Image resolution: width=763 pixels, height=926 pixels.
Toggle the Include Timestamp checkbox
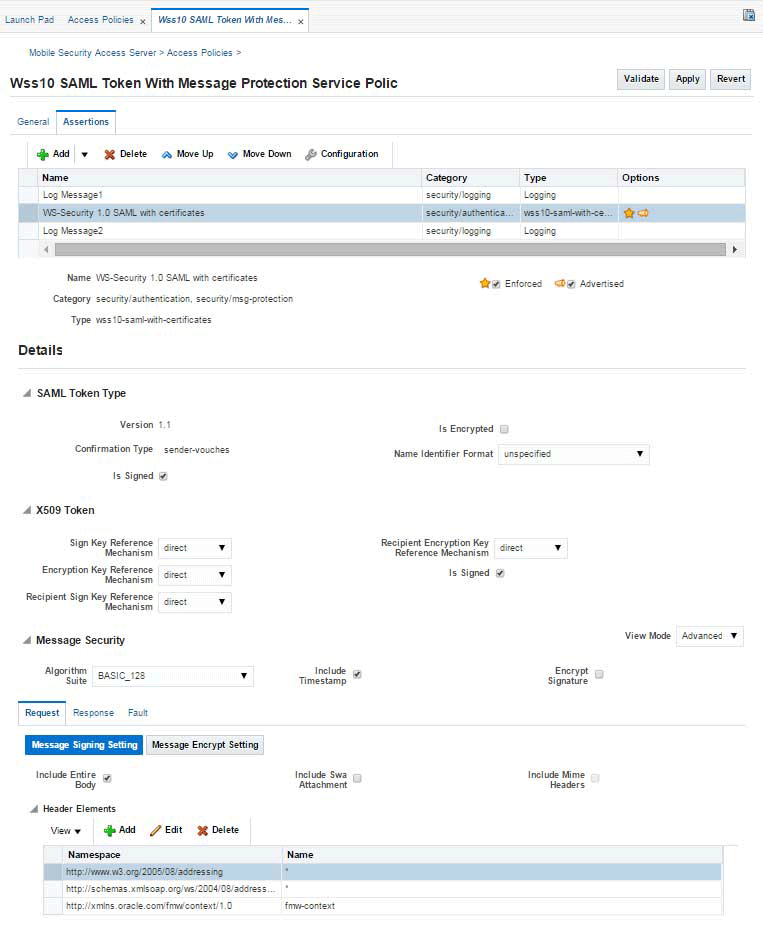point(357,674)
